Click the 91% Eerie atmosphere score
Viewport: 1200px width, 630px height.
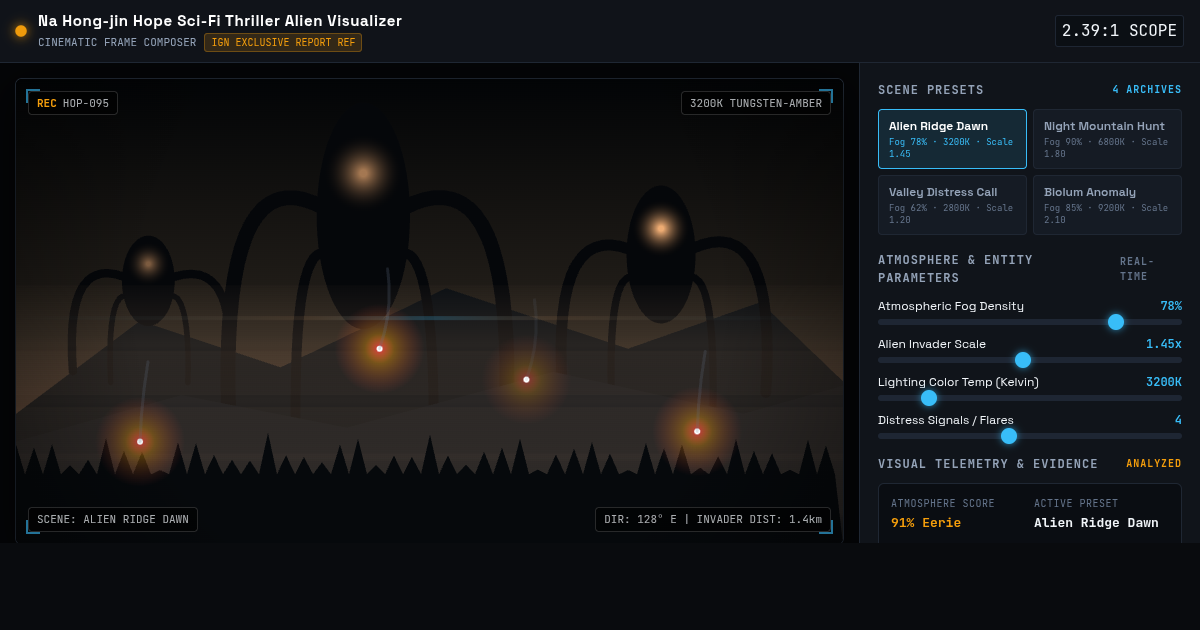click(x=926, y=523)
